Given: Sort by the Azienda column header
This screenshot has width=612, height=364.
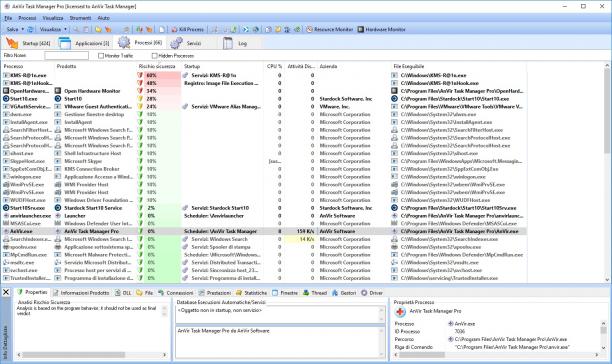Looking at the screenshot, I should [353, 66].
